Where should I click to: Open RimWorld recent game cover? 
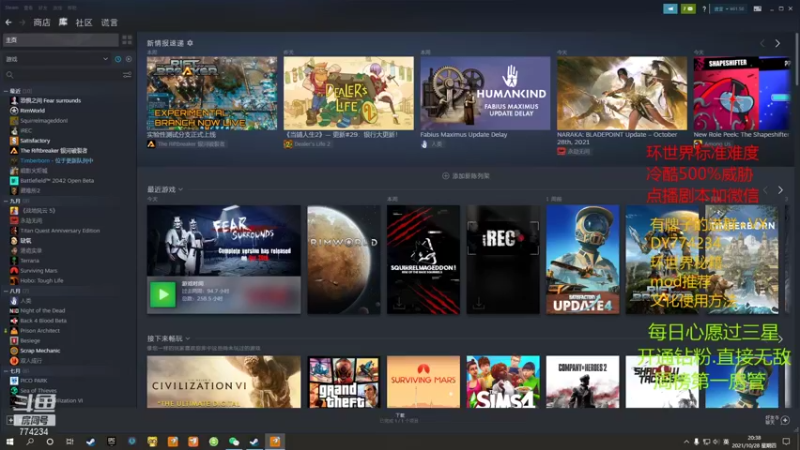(x=344, y=259)
